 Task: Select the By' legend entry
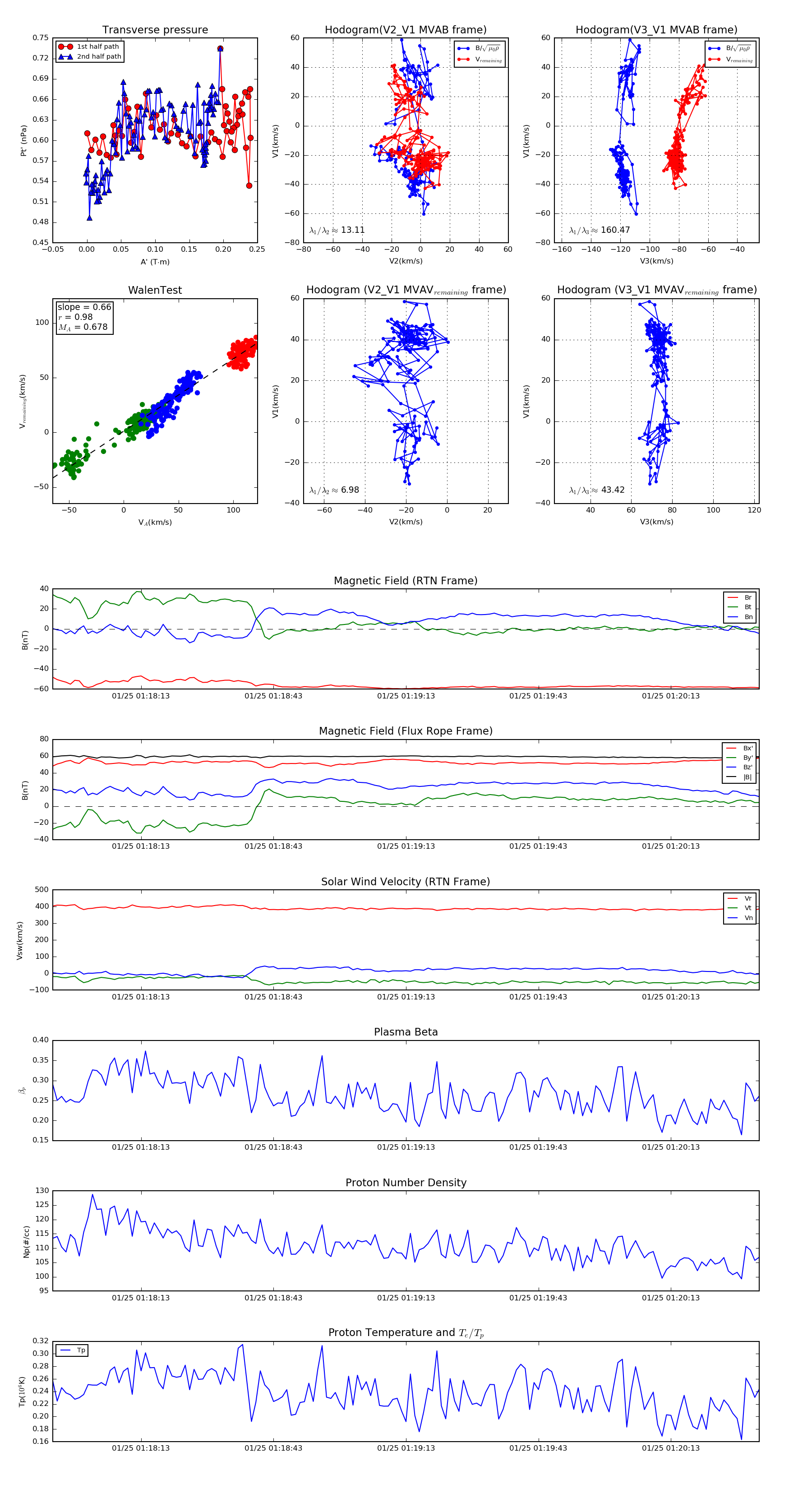pyautogui.click(x=739, y=758)
